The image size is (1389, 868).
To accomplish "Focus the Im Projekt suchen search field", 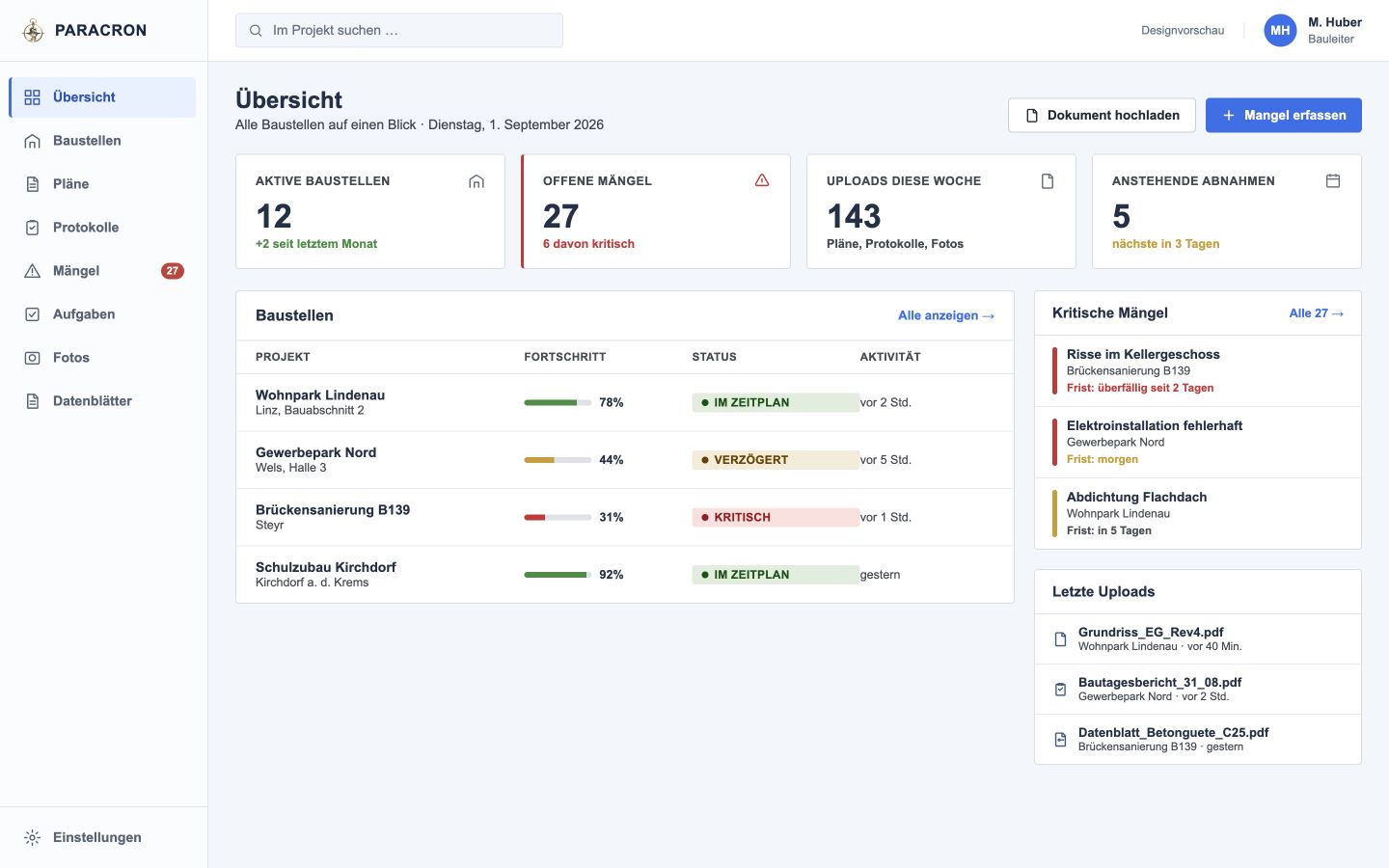I will tap(399, 31).
